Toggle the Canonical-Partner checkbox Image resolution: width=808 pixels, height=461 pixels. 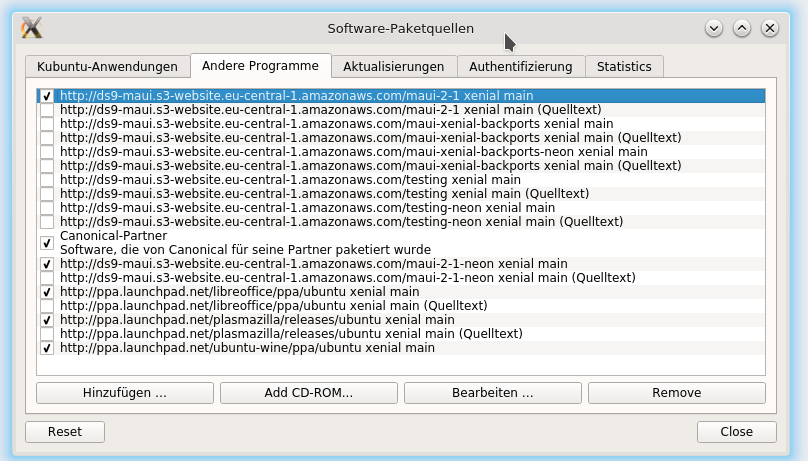(x=47, y=243)
